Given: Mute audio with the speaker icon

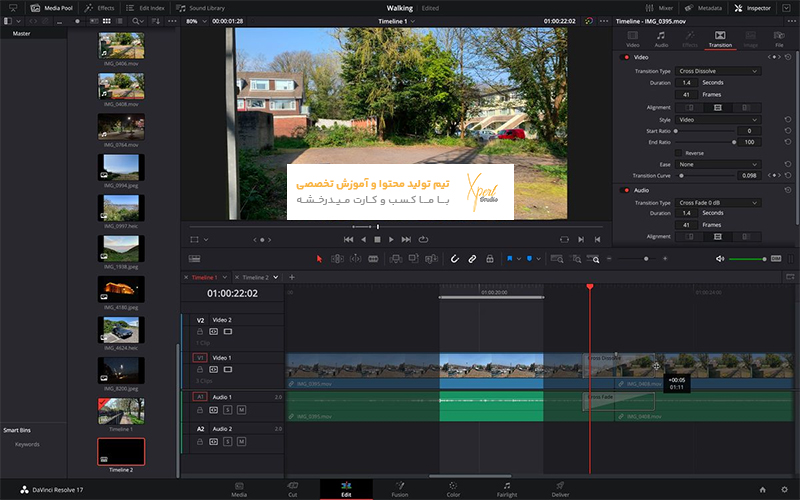Looking at the screenshot, I should [x=720, y=259].
